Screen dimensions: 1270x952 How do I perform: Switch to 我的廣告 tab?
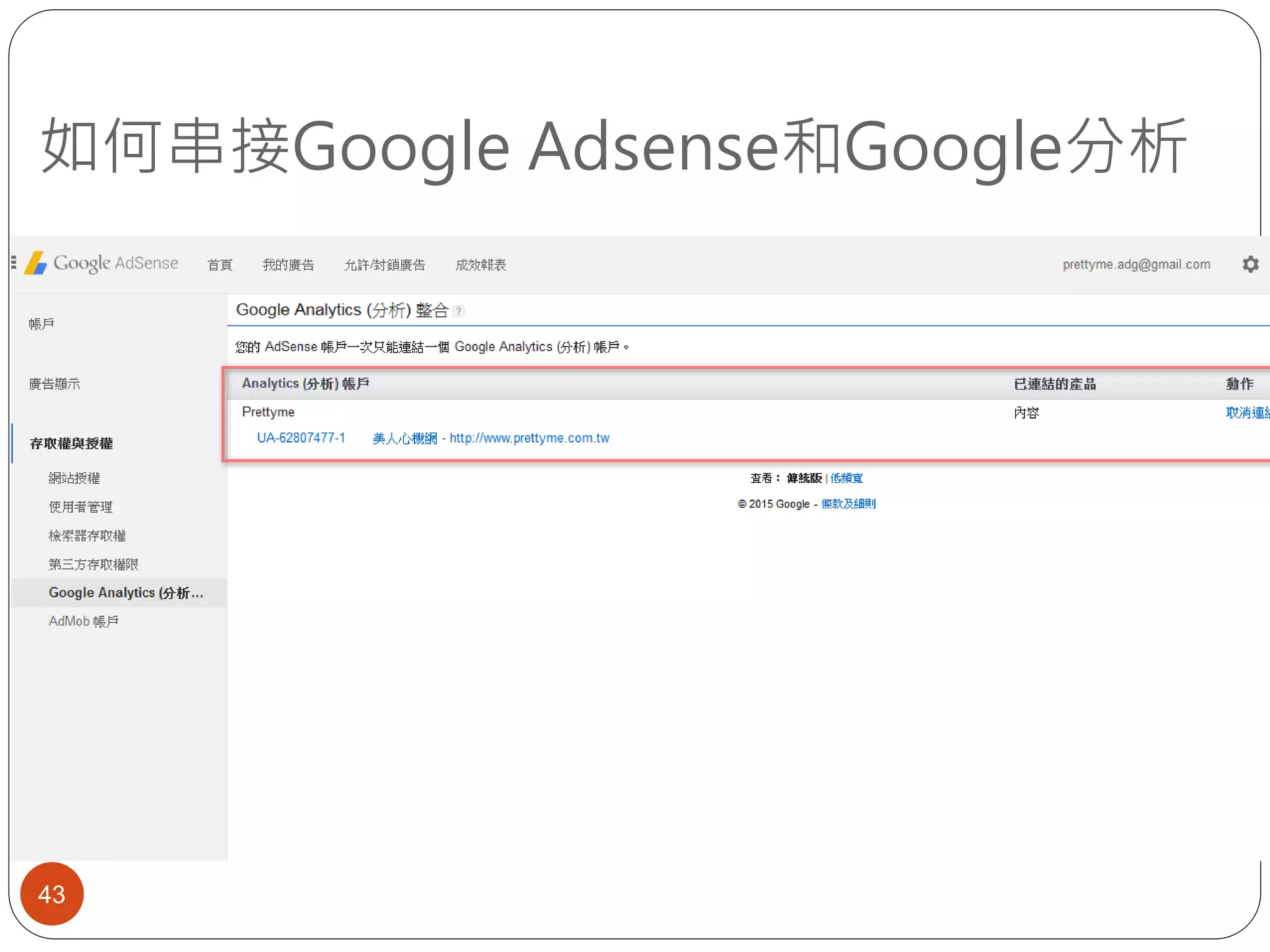pos(288,265)
